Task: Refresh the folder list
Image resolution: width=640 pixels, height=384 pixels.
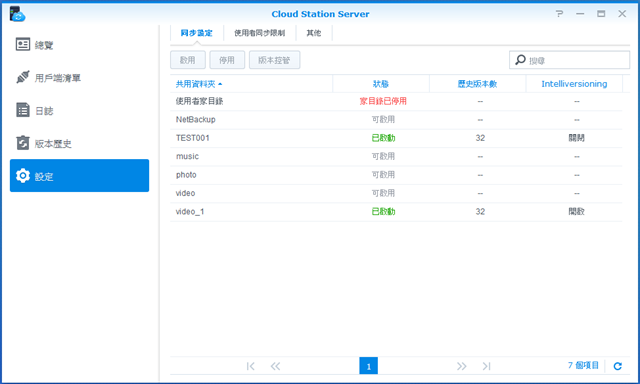Action: click(x=618, y=366)
